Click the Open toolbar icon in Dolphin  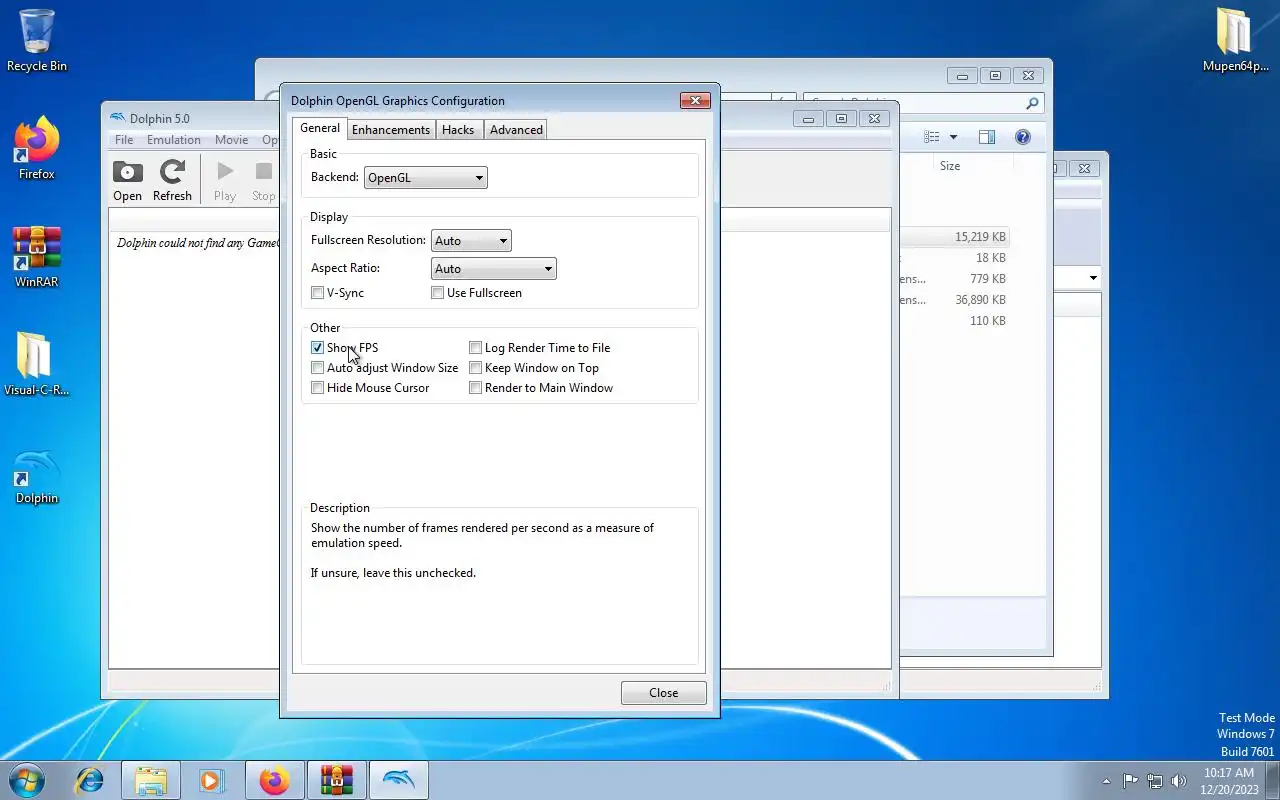click(127, 180)
